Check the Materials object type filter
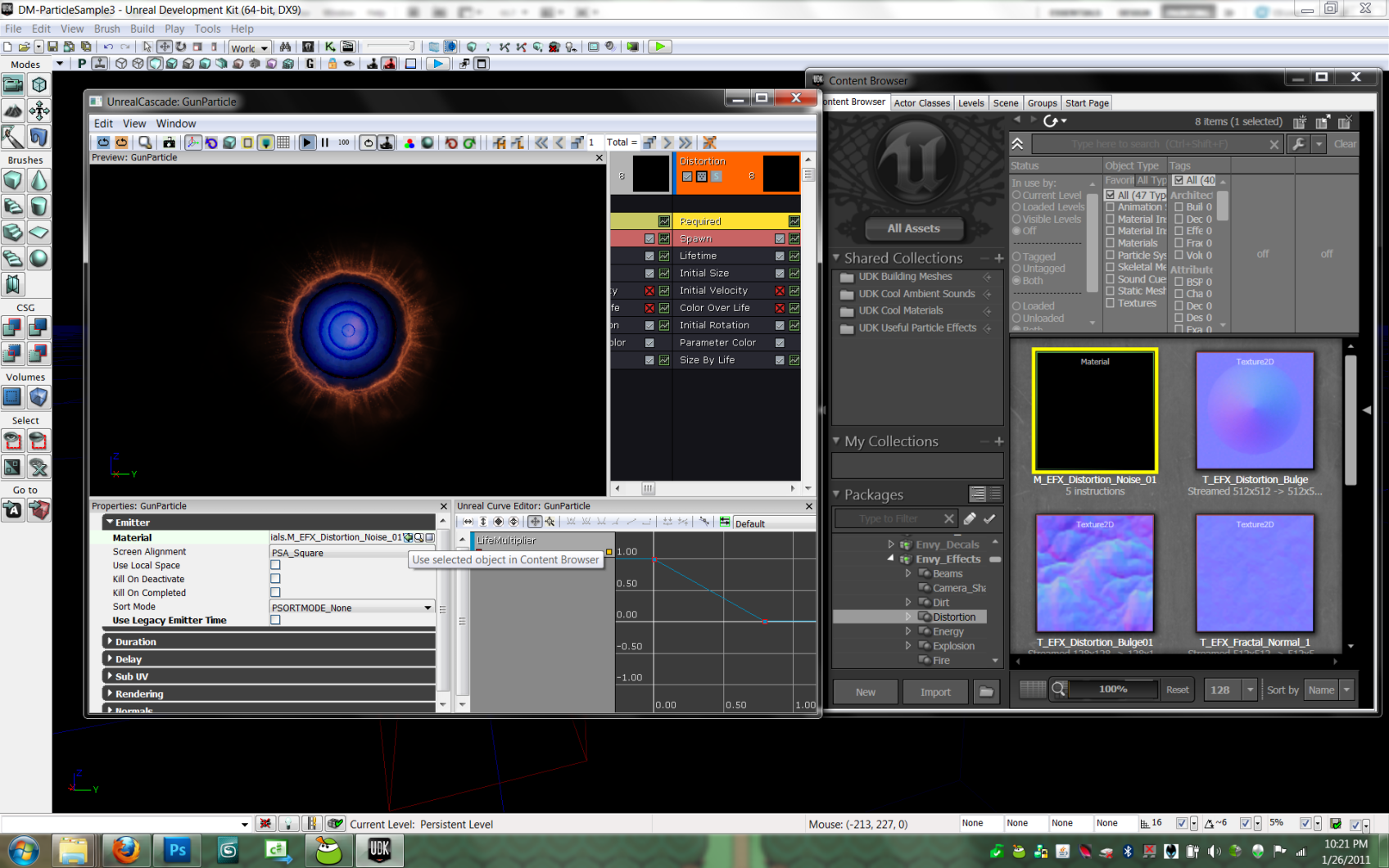The height and width of the screenshot is (868, 1389). point(1111,243)
